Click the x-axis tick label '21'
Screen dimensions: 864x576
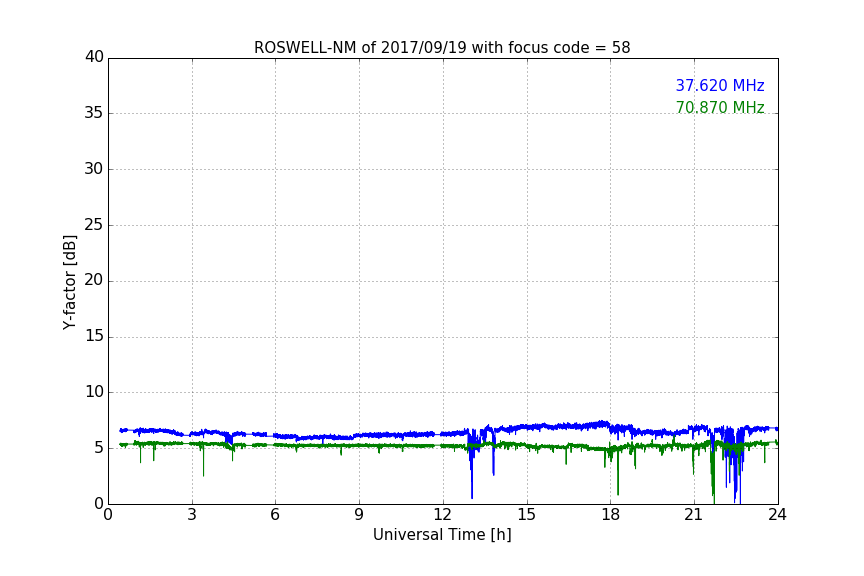pos(694,515)
